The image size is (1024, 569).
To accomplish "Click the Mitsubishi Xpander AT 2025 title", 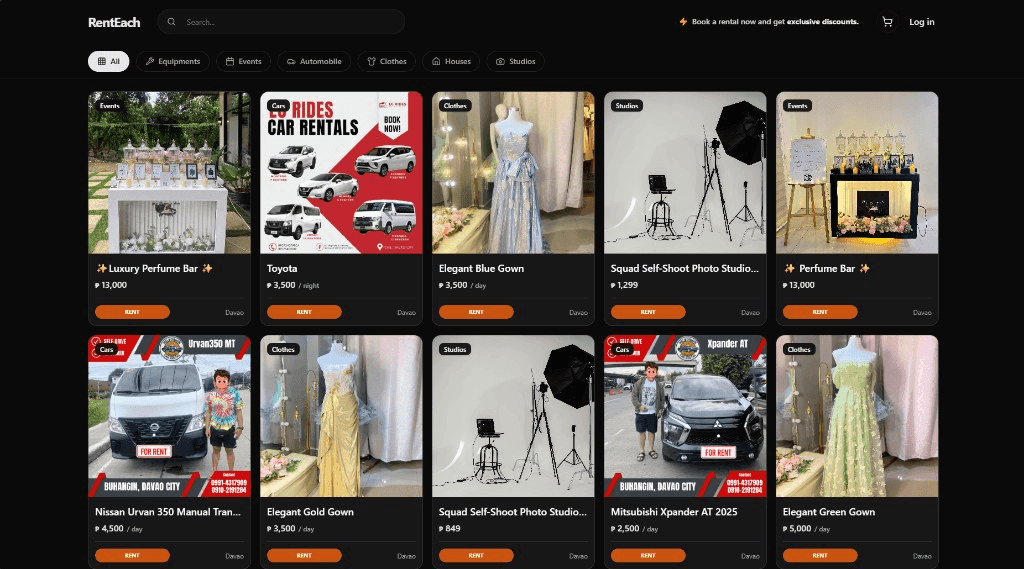I will point(674,512).
